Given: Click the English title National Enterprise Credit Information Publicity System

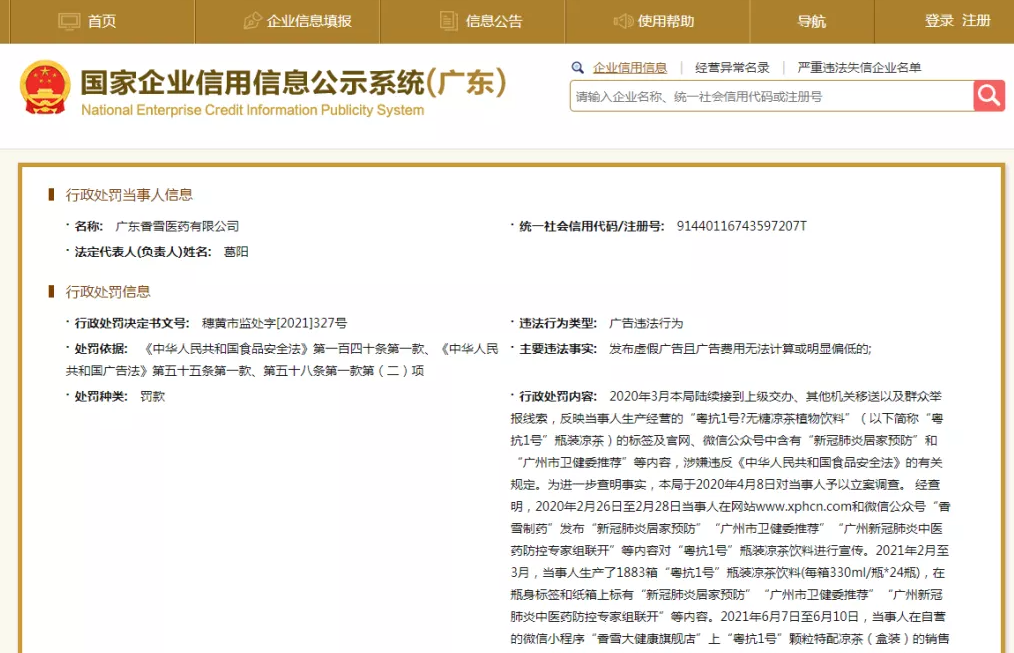Looking at the screenshot, I should pyautogui.click(x=253, y=110).
